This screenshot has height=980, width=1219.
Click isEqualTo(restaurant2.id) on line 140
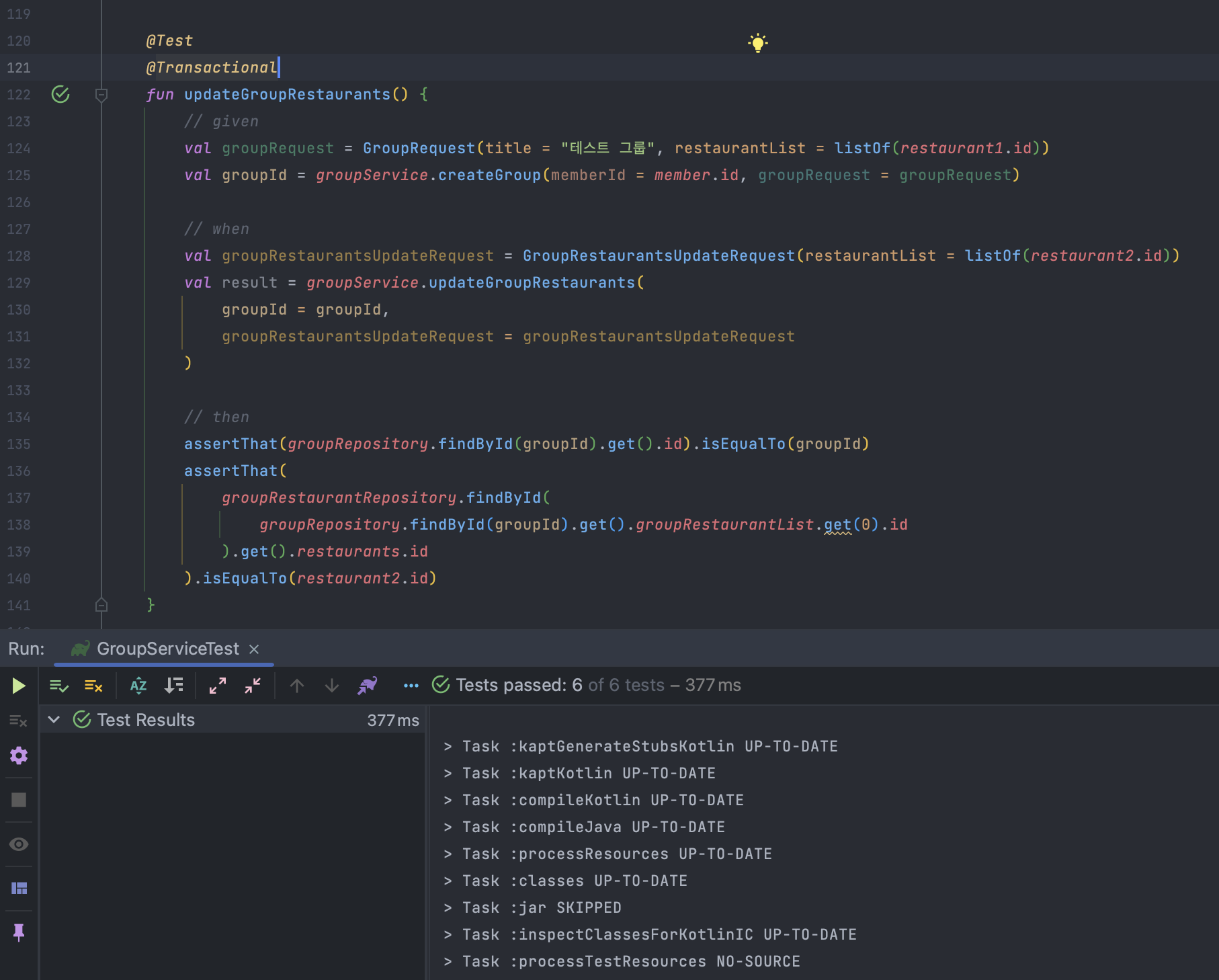point(319,578)
